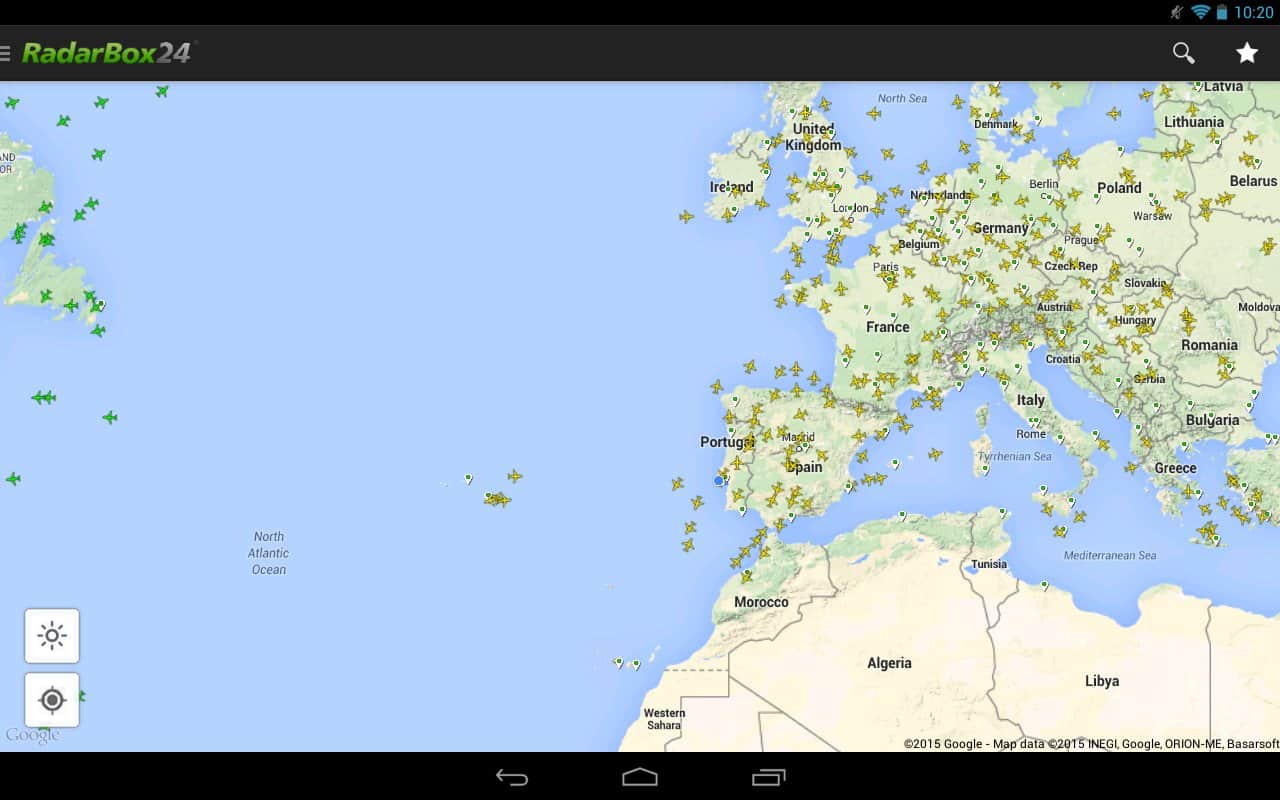Toggle map brightness with sun button
This screenshot has width=1280, height=800.
[52, 636]
